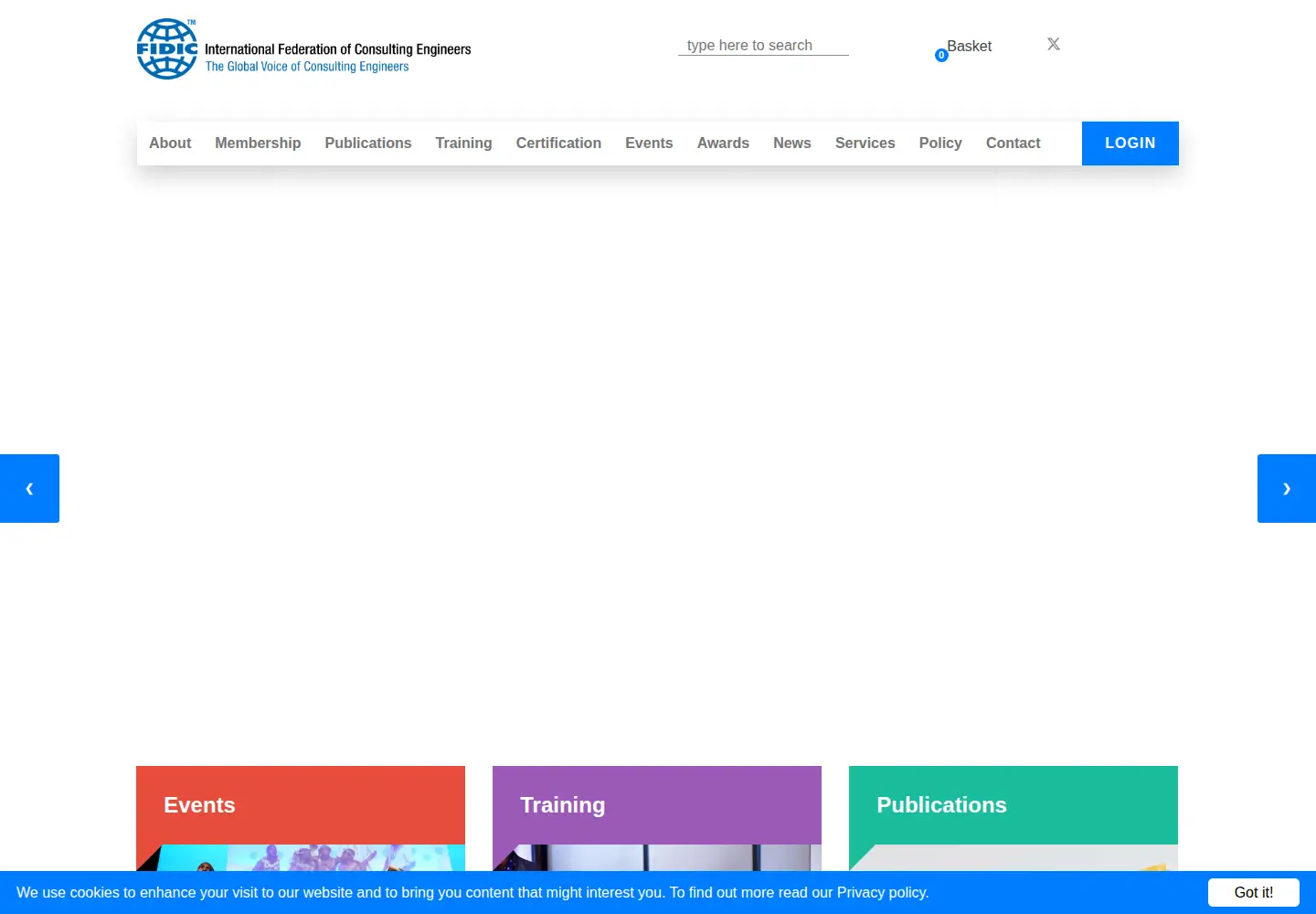Click the FIDIC globe logo
1316x914 pixels.
167,49
